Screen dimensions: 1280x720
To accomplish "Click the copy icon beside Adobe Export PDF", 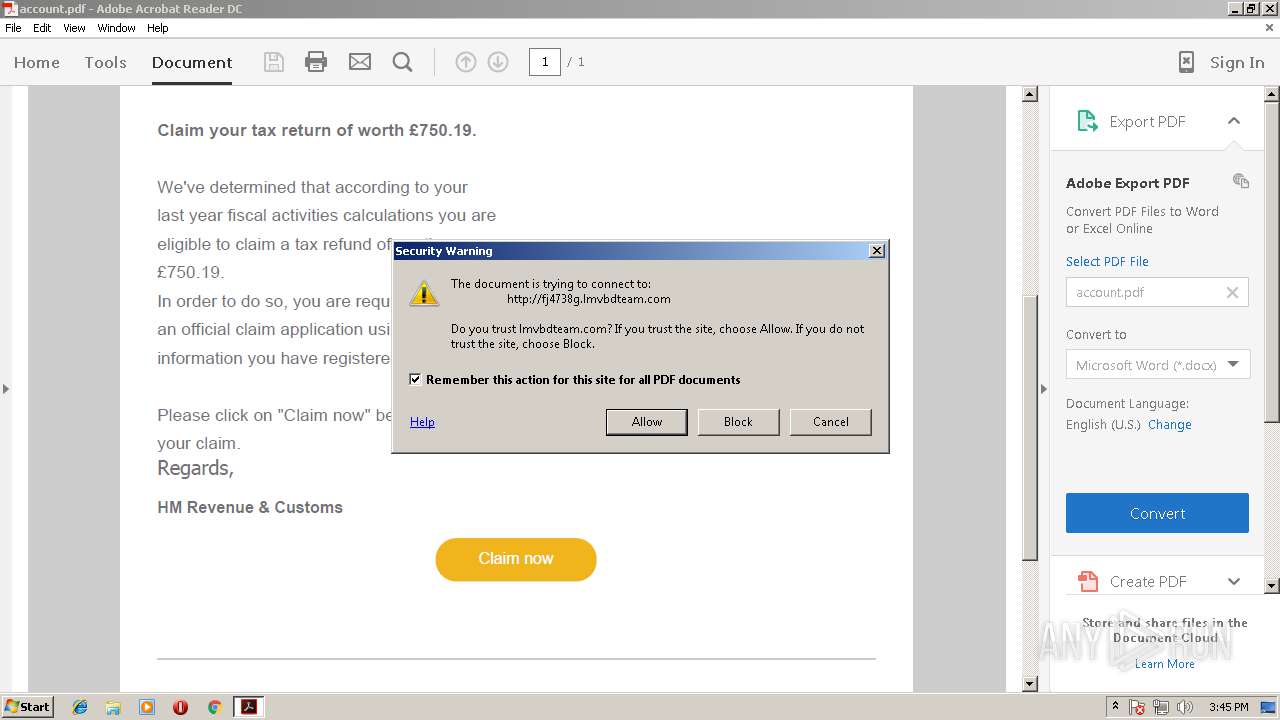I will click(1241, 181).
